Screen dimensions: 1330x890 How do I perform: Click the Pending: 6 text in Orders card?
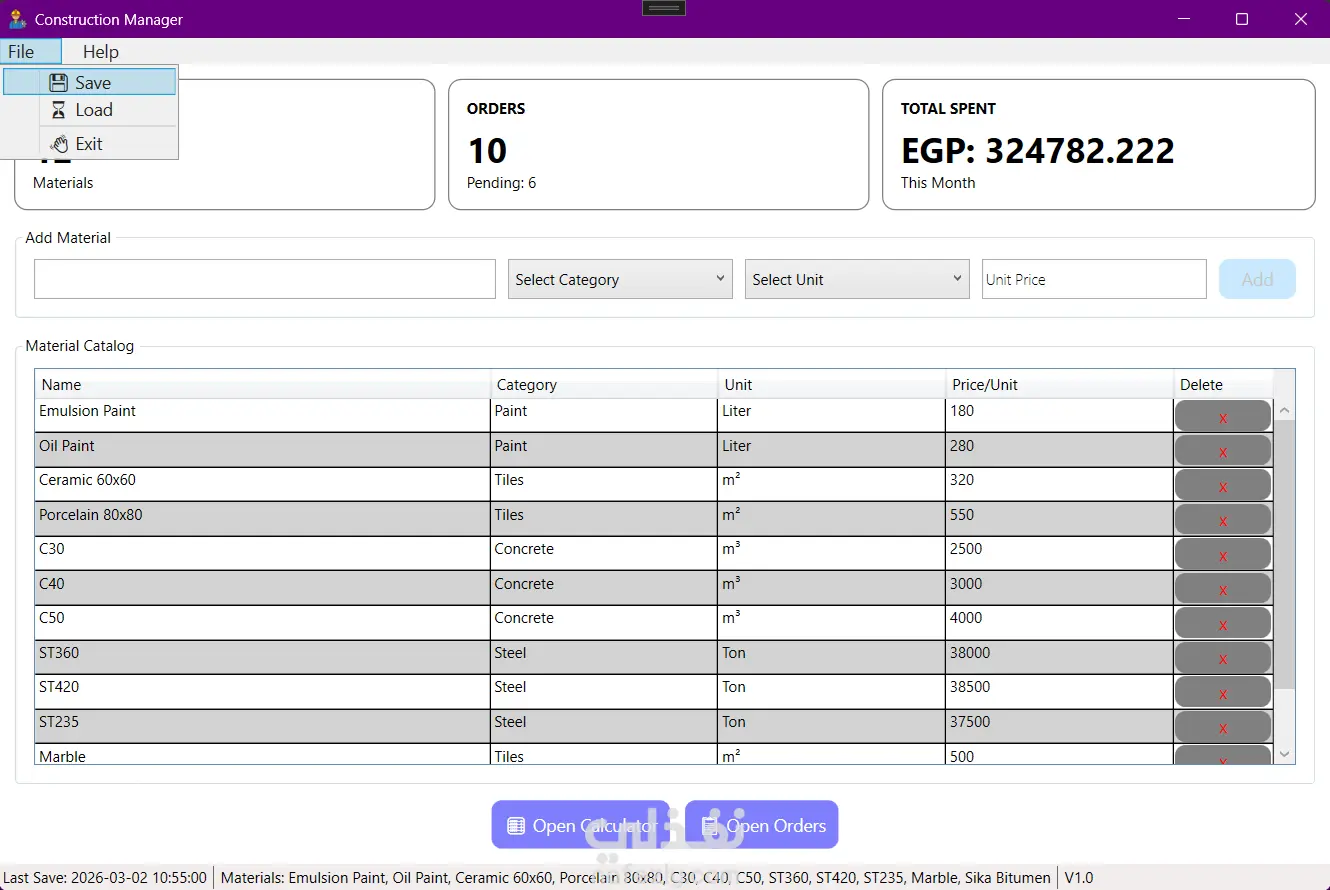point(501,183)
